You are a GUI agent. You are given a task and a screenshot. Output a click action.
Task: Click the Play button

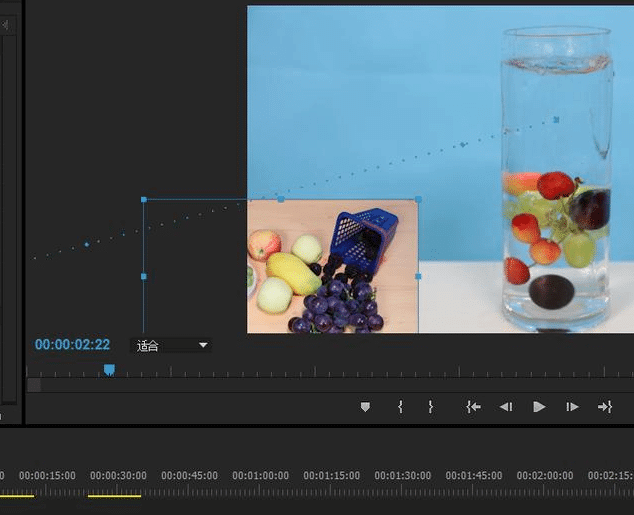539,407
